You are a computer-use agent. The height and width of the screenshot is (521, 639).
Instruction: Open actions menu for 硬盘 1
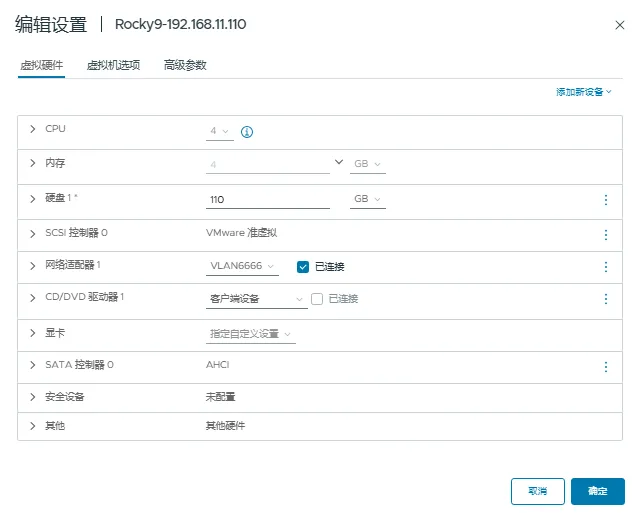pyautogui.click(x=606, y=200)
